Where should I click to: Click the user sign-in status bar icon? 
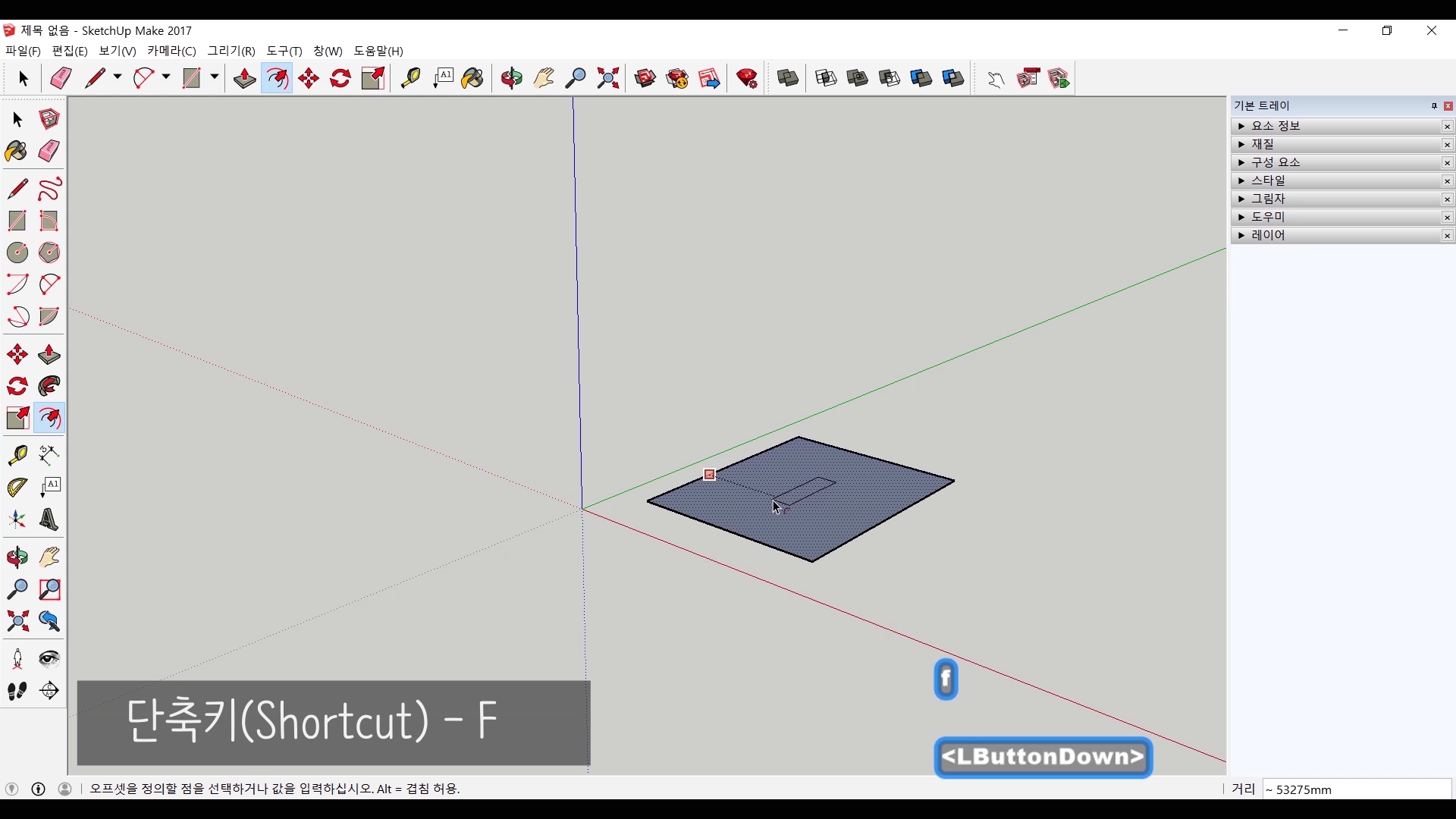tap(65, 789)
